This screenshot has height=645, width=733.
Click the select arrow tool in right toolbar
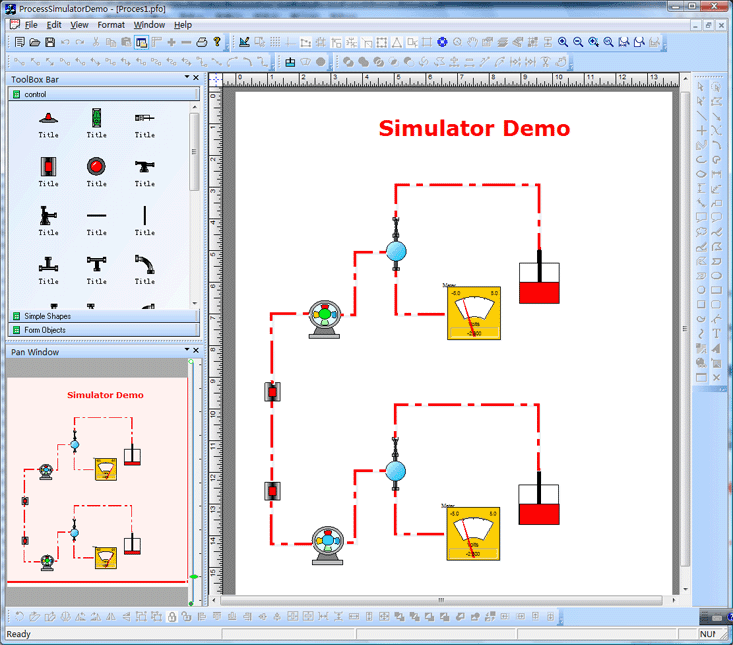click(x=701, y=87)
